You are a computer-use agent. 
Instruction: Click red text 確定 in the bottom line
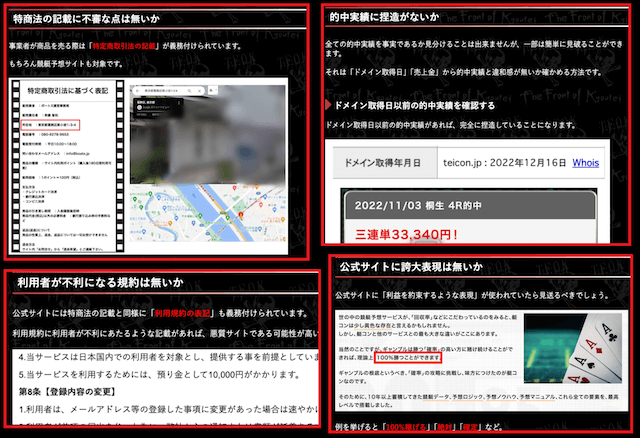point(470,427)
